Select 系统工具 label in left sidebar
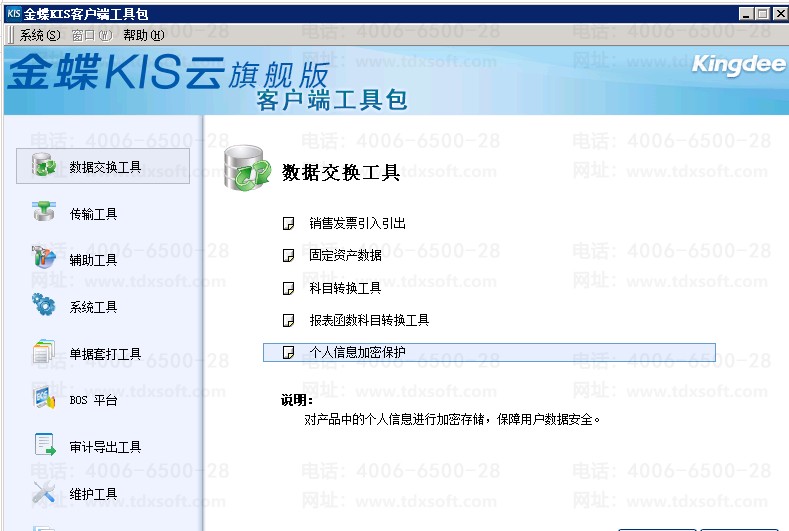789x531 pixels. (x=93, y=307)
